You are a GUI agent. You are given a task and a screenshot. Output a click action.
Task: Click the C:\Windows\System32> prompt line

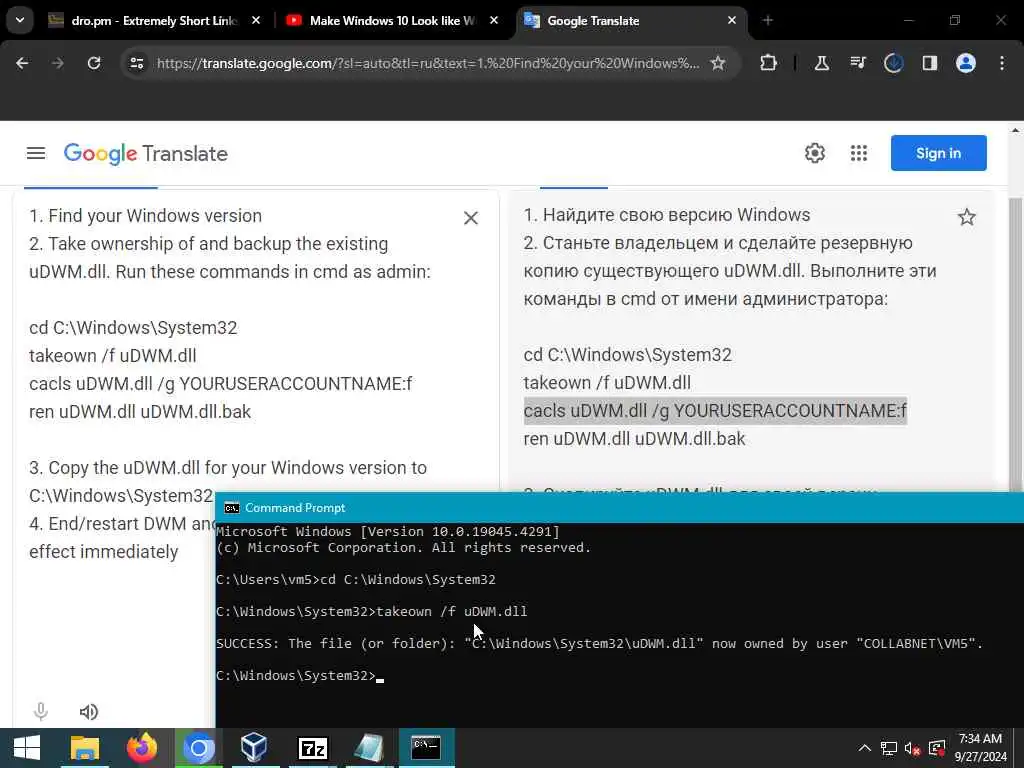point(299,675)
